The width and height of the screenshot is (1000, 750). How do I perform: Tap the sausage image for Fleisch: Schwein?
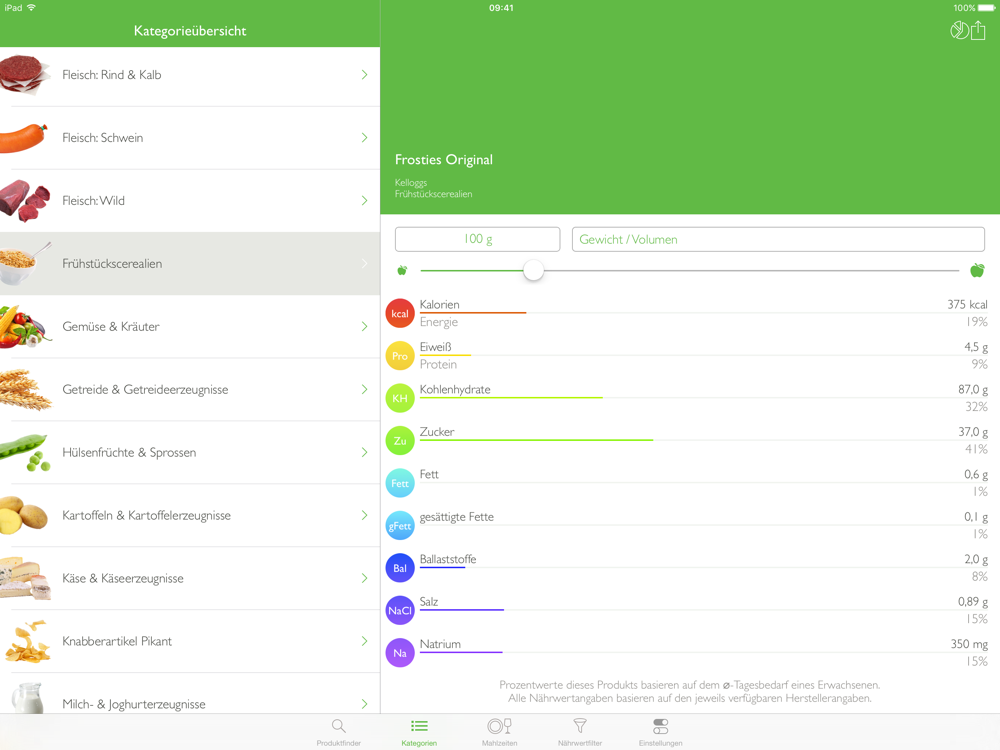point(24,138)
